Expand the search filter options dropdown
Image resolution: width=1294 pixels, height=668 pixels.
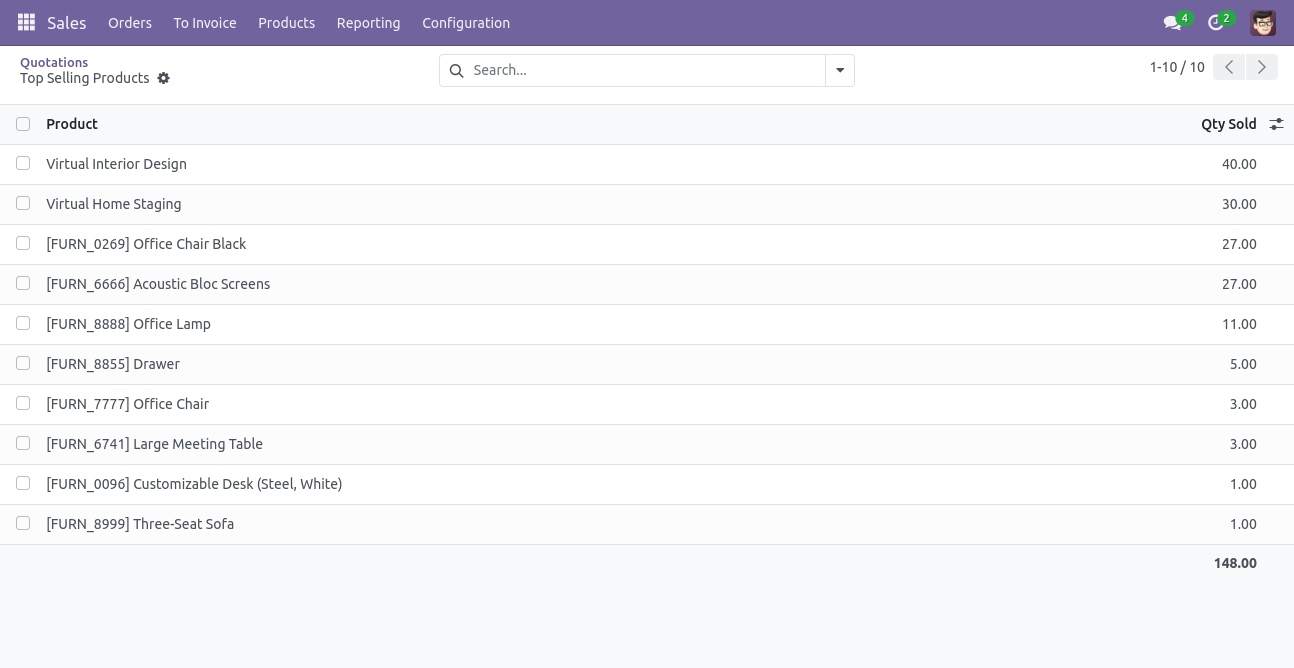840,71
